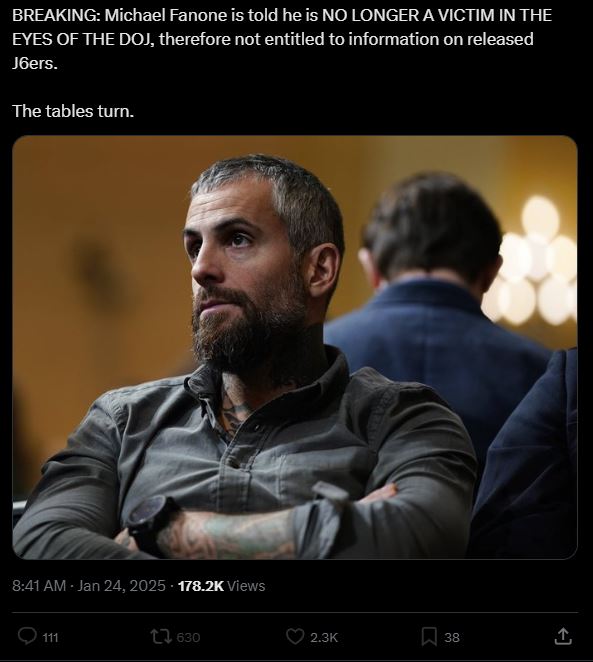Click the 8:41 AM timestamp link
The width and height of the screenshot is (593, 662).
pyautogui.click(x=39, y=586)
